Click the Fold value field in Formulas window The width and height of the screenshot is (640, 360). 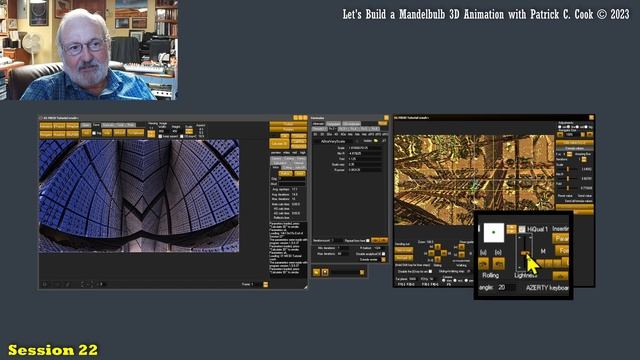(x=364, y=159)
